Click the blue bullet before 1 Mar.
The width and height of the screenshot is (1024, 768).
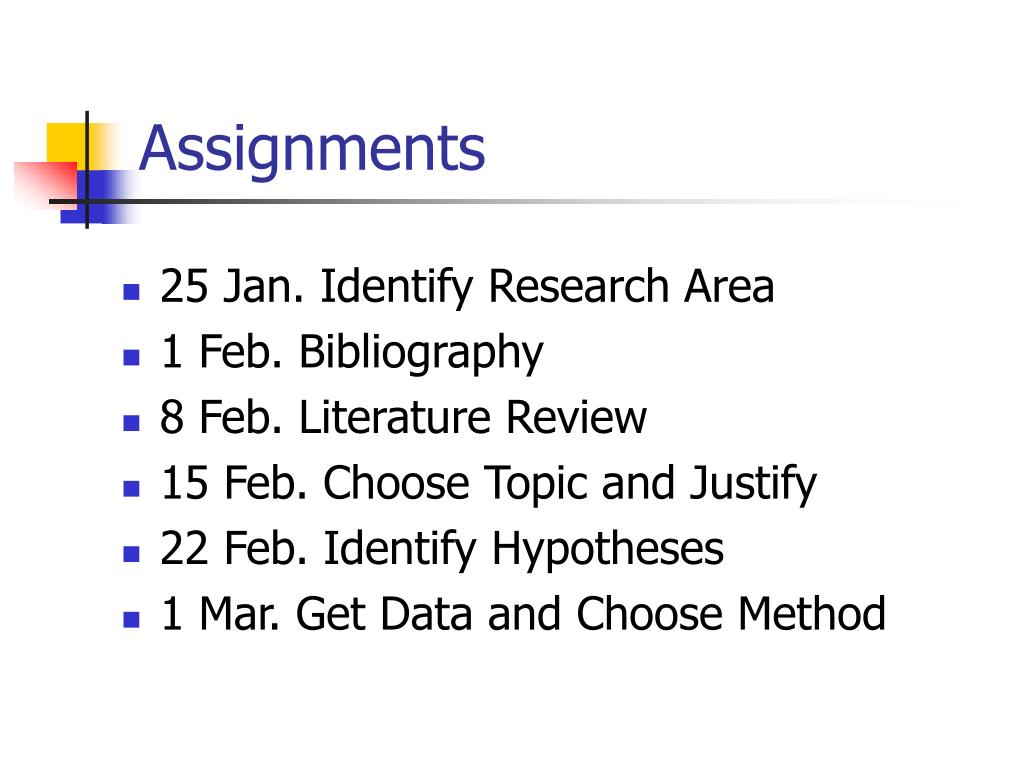(x=131, y=619)
